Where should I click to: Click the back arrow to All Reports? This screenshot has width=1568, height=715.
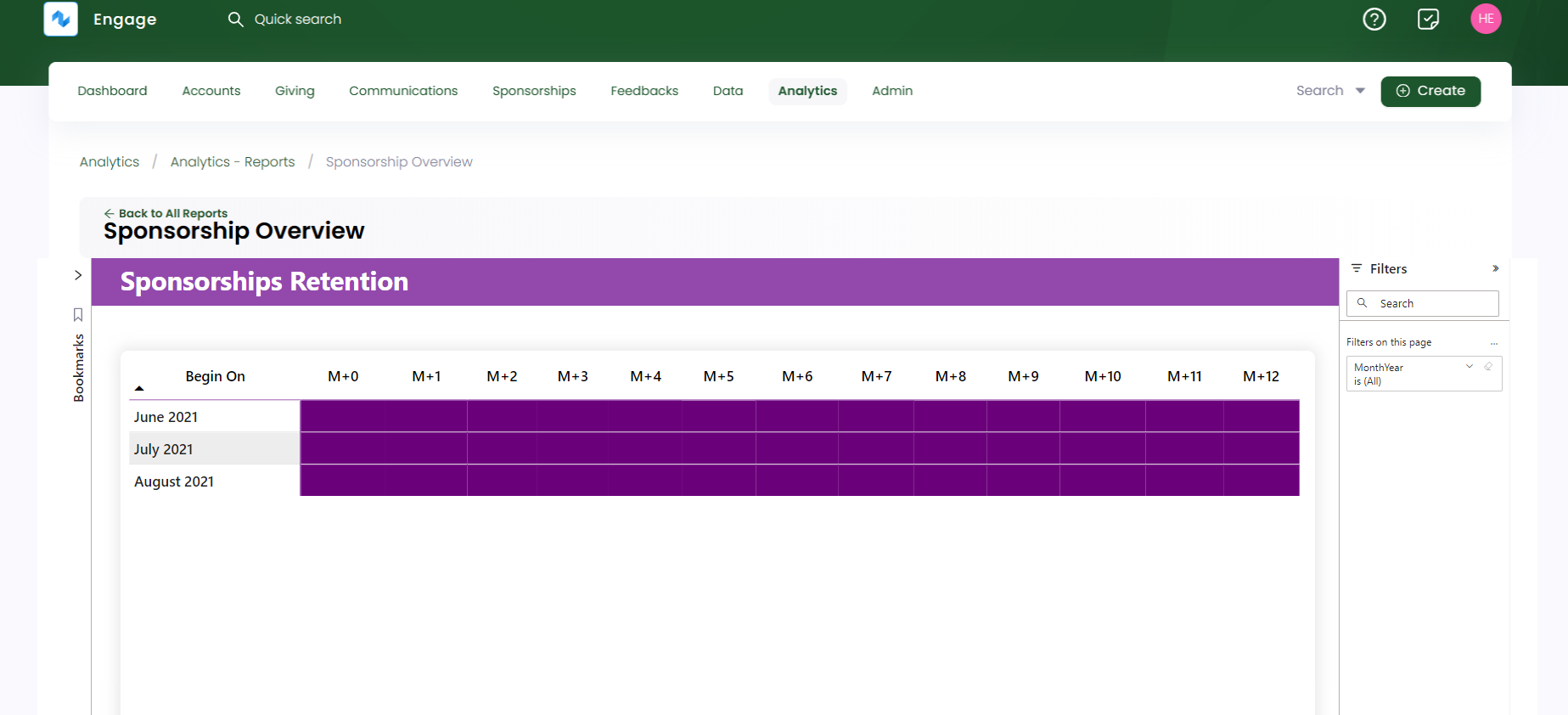(x=109, y=213)
